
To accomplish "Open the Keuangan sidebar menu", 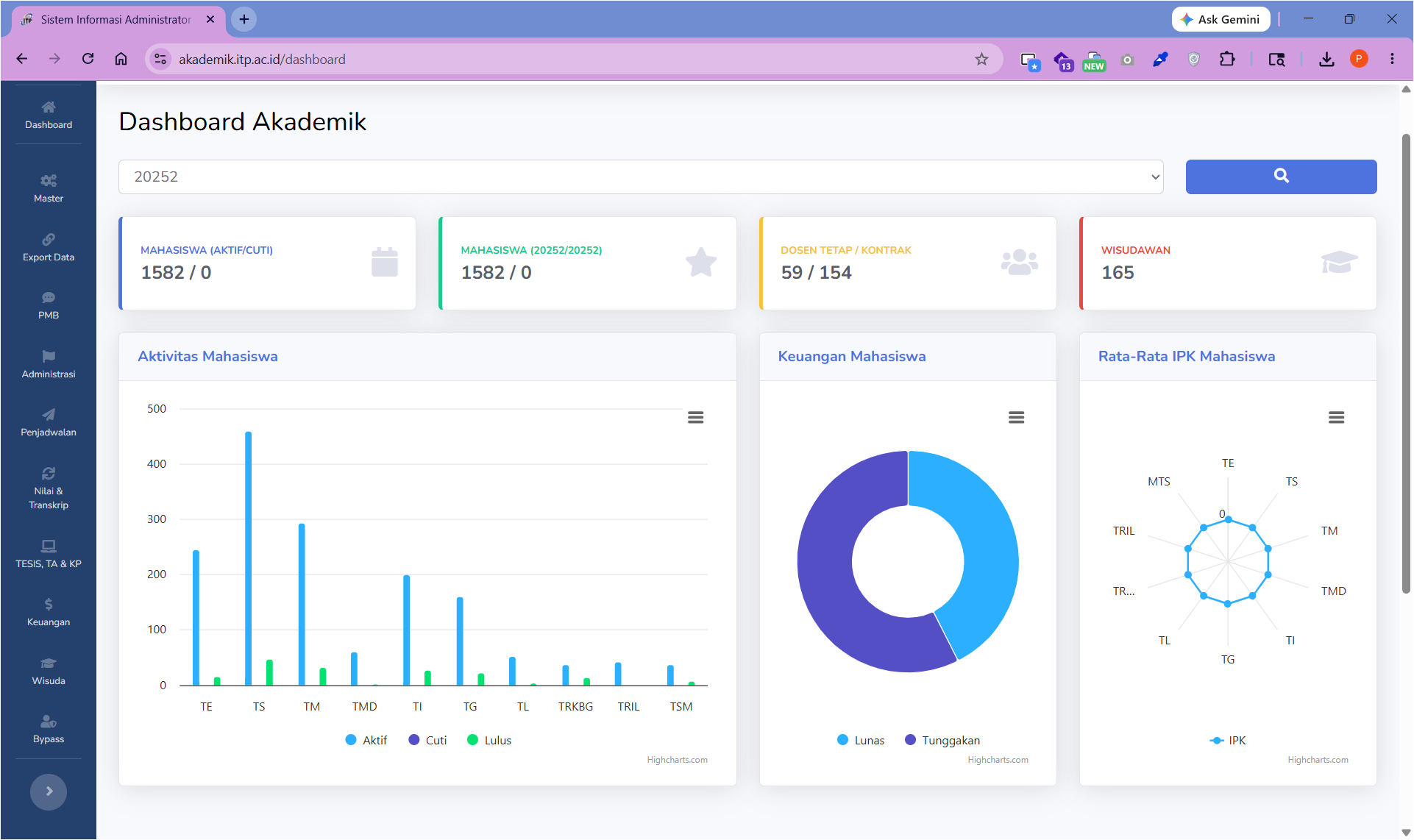I will (x=49, y=613).
